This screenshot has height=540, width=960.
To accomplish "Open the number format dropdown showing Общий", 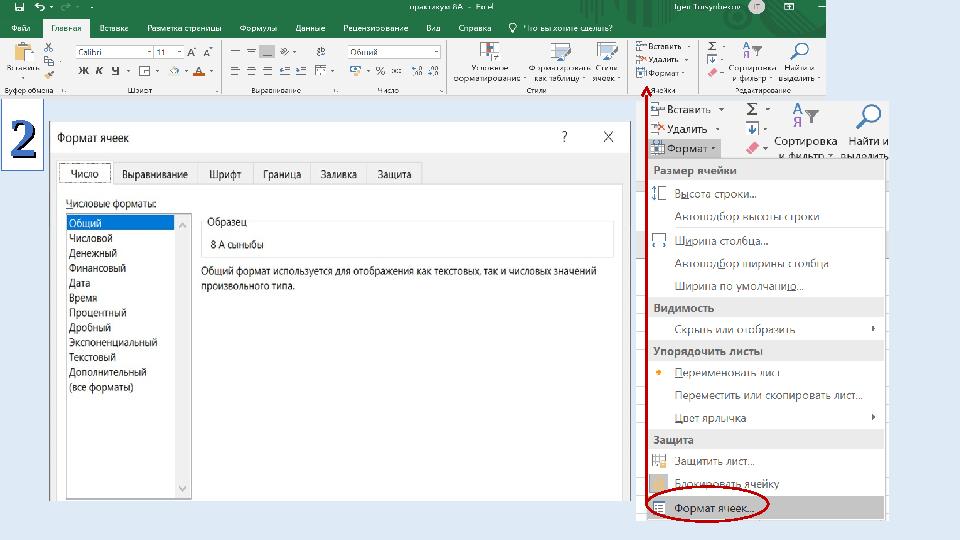I will click(435, 52).
